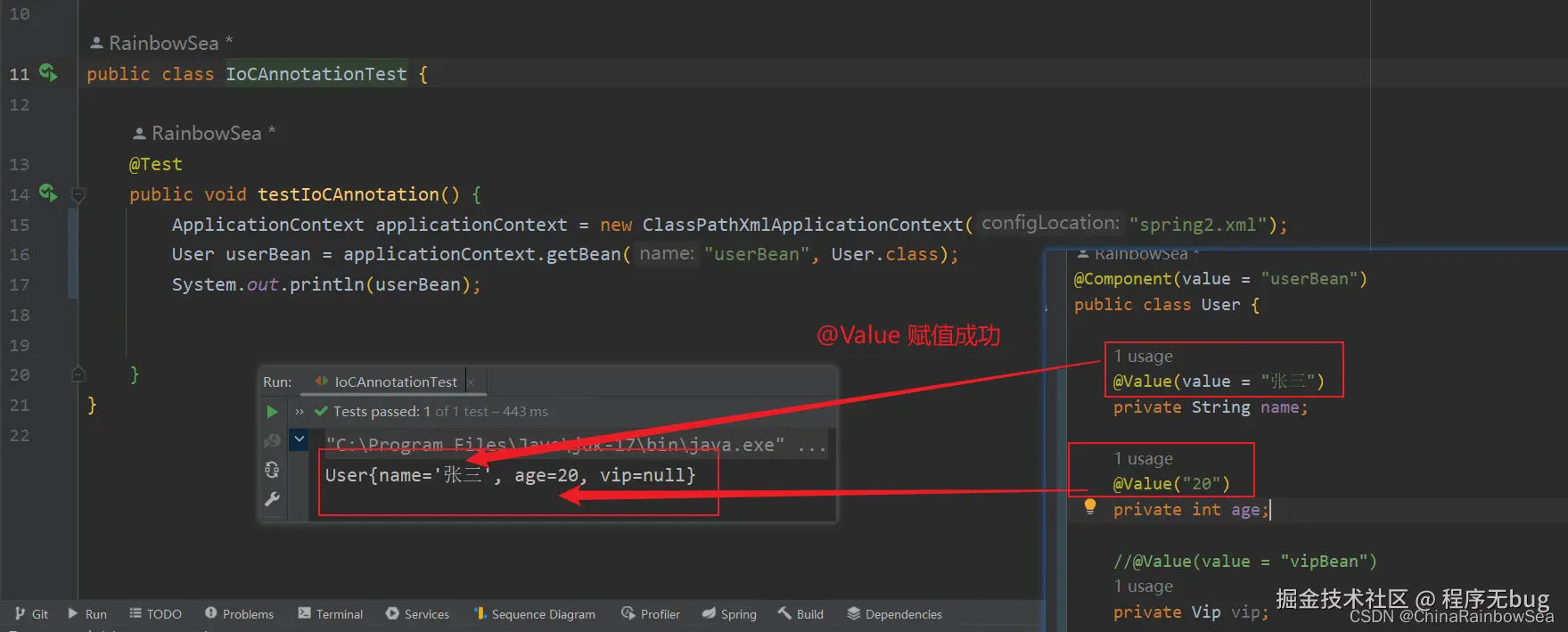Click the User{name=...} console output line
Viewport: 1568px width, 632px height.
510,475
